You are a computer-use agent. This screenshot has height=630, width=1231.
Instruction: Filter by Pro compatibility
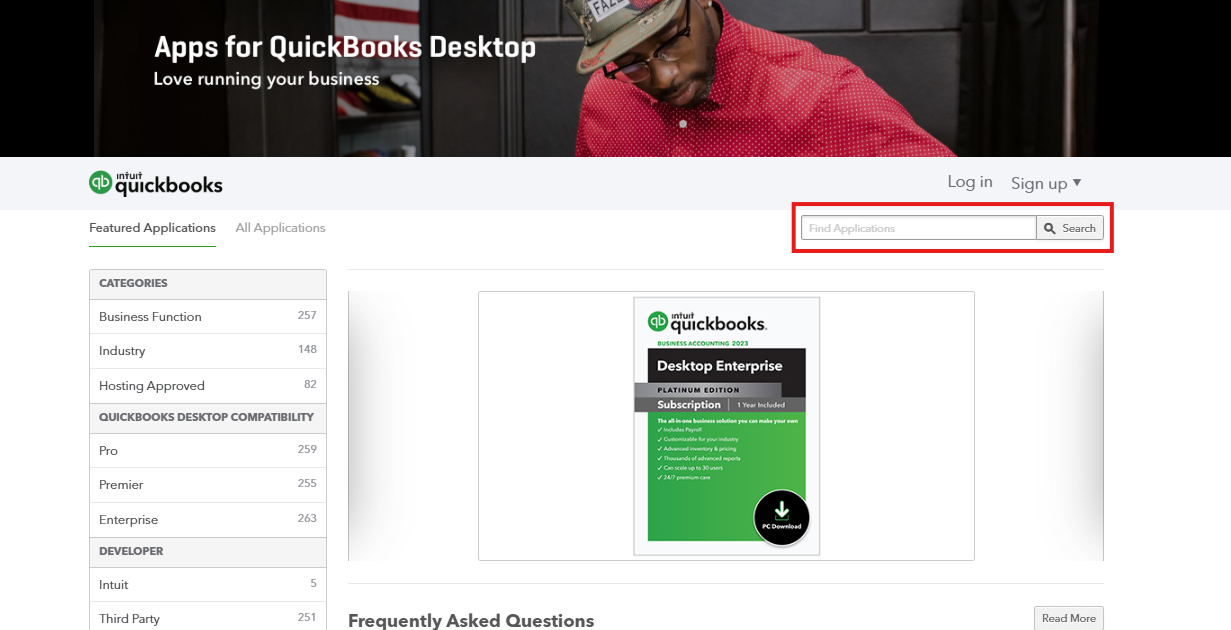pos(208,451)
